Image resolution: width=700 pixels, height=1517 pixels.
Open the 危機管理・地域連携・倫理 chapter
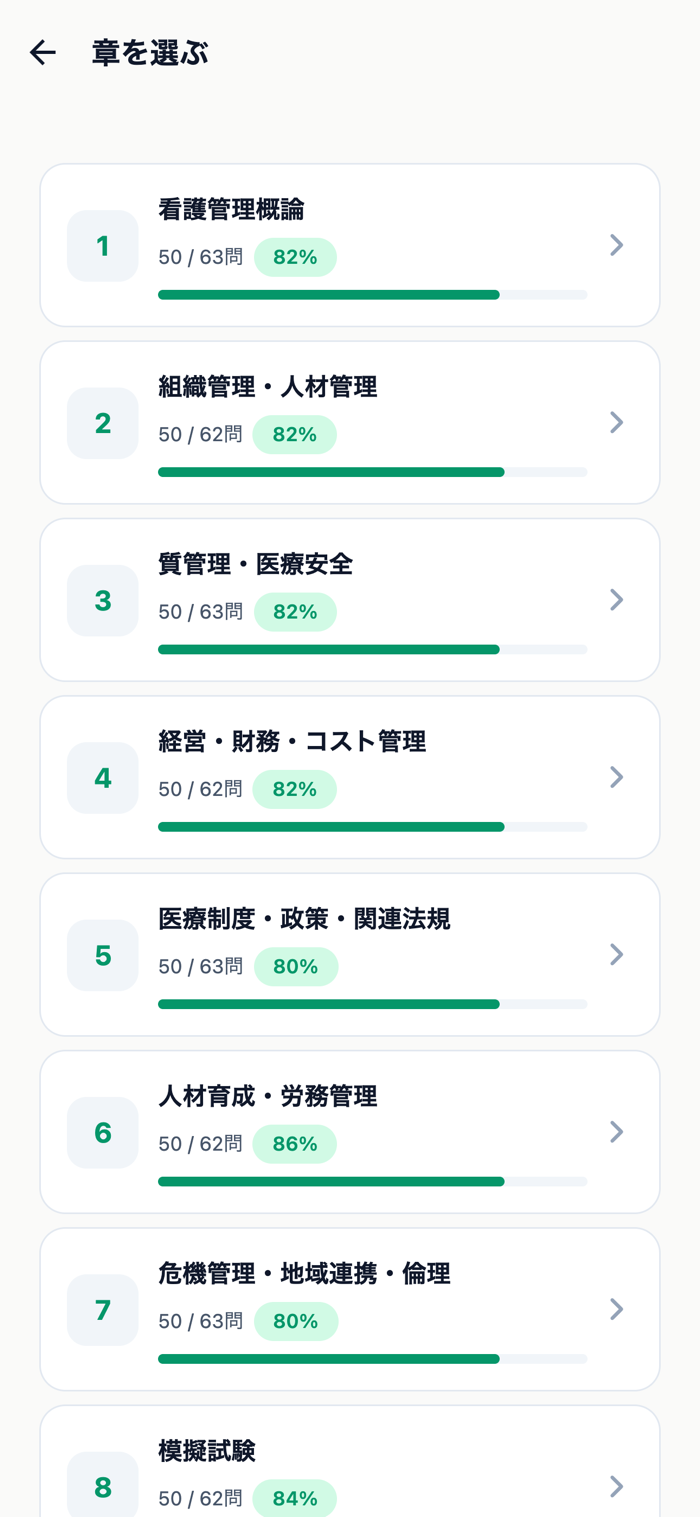click(x=350, y=1309)
